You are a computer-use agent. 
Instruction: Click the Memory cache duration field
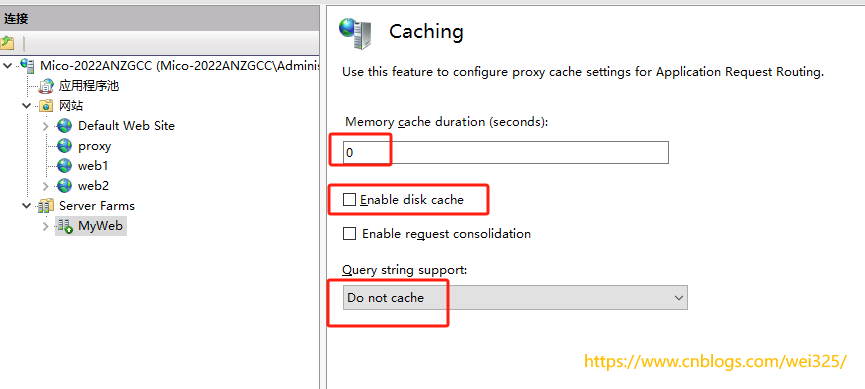[506, 152]
